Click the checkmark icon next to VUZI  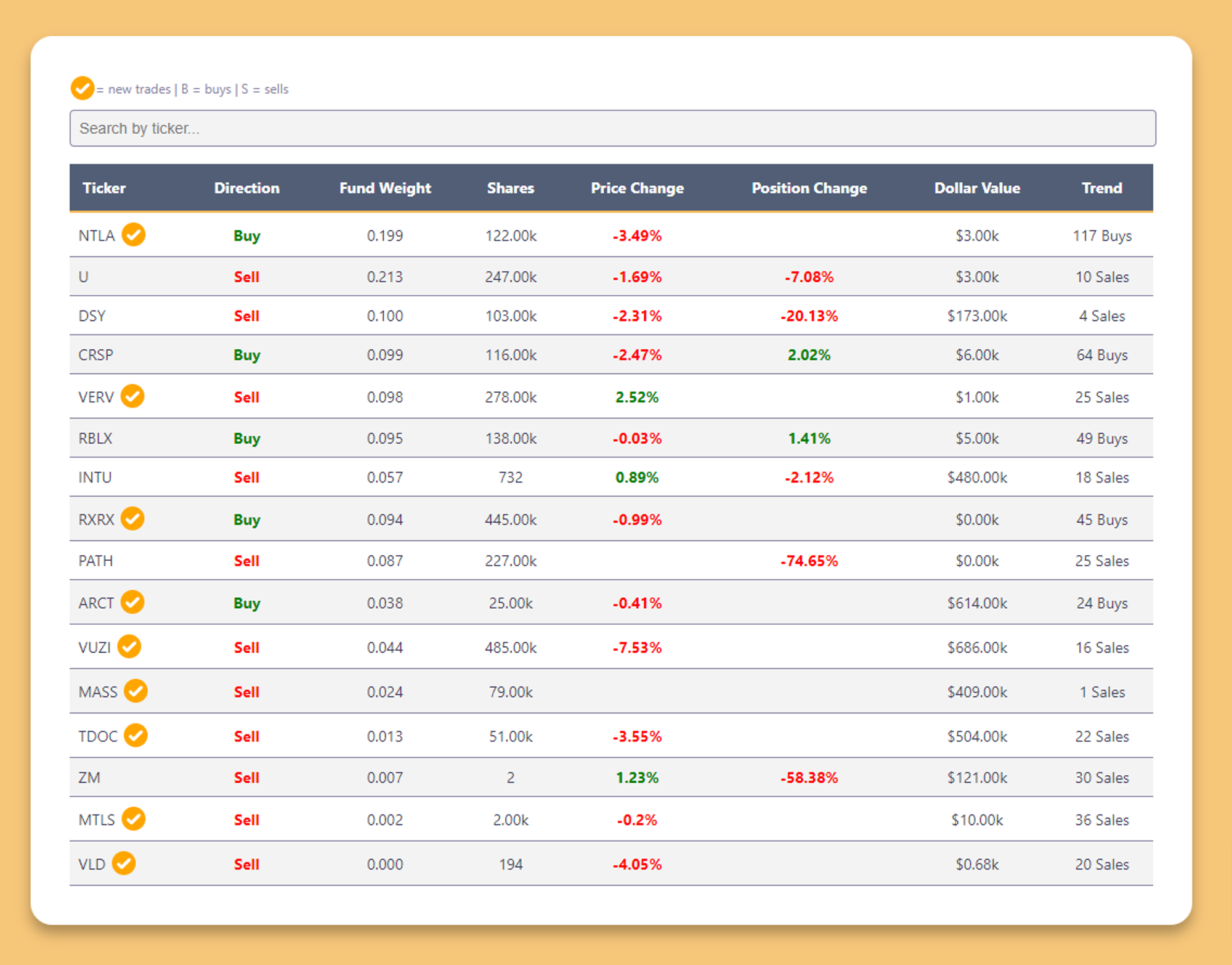click(129, 646)
